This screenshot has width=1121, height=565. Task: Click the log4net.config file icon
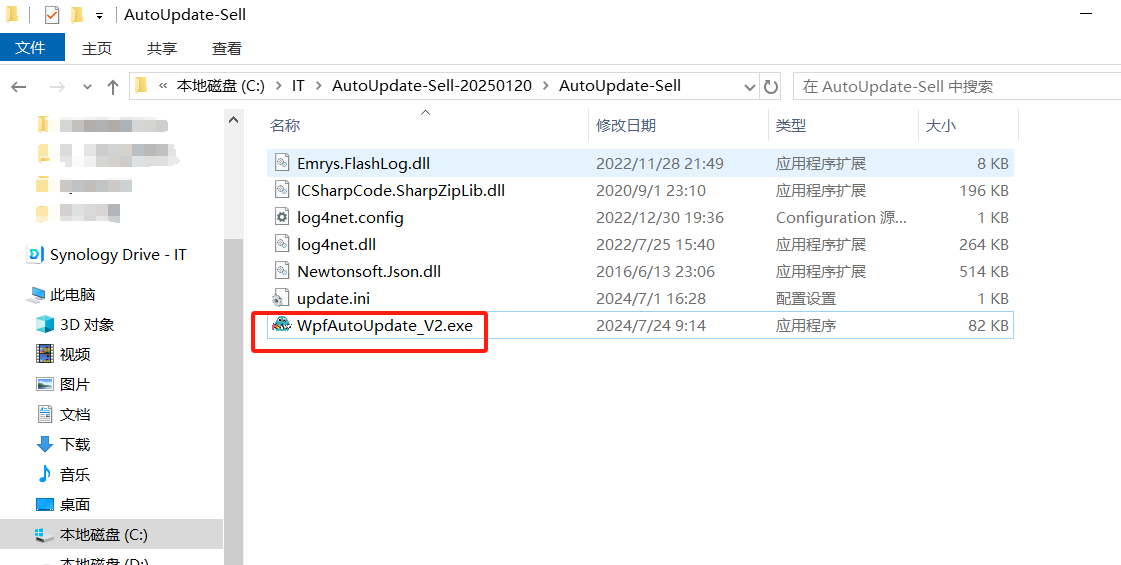[281, 217]
